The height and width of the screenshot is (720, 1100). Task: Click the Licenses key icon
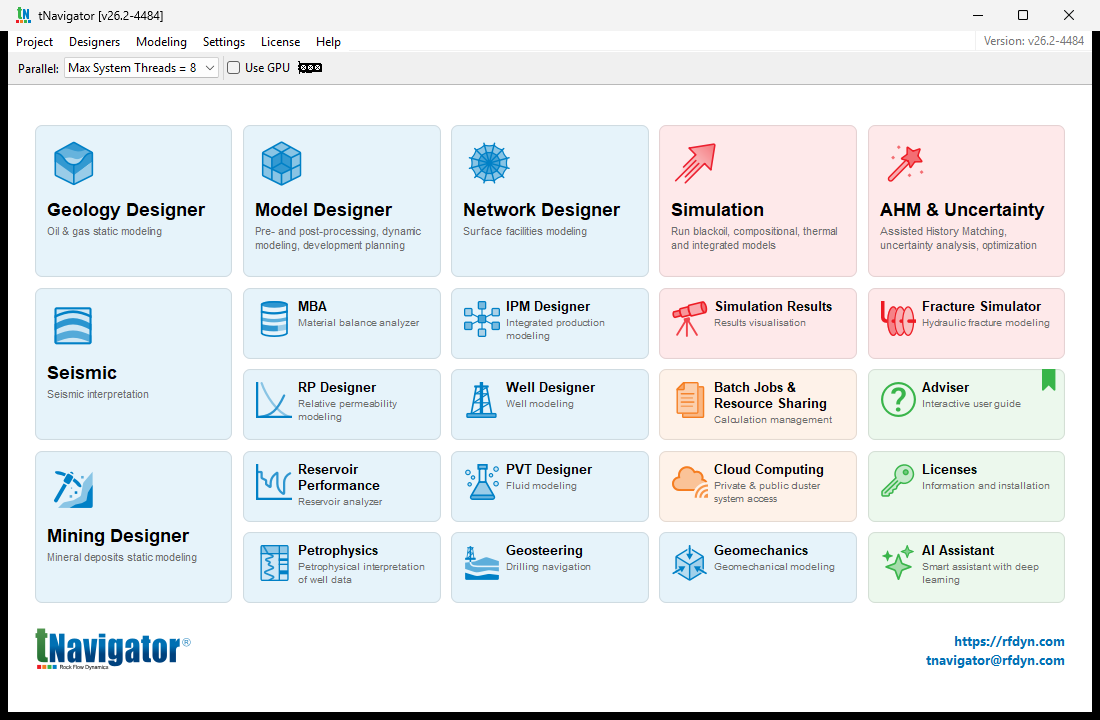[x=898, y=481]
